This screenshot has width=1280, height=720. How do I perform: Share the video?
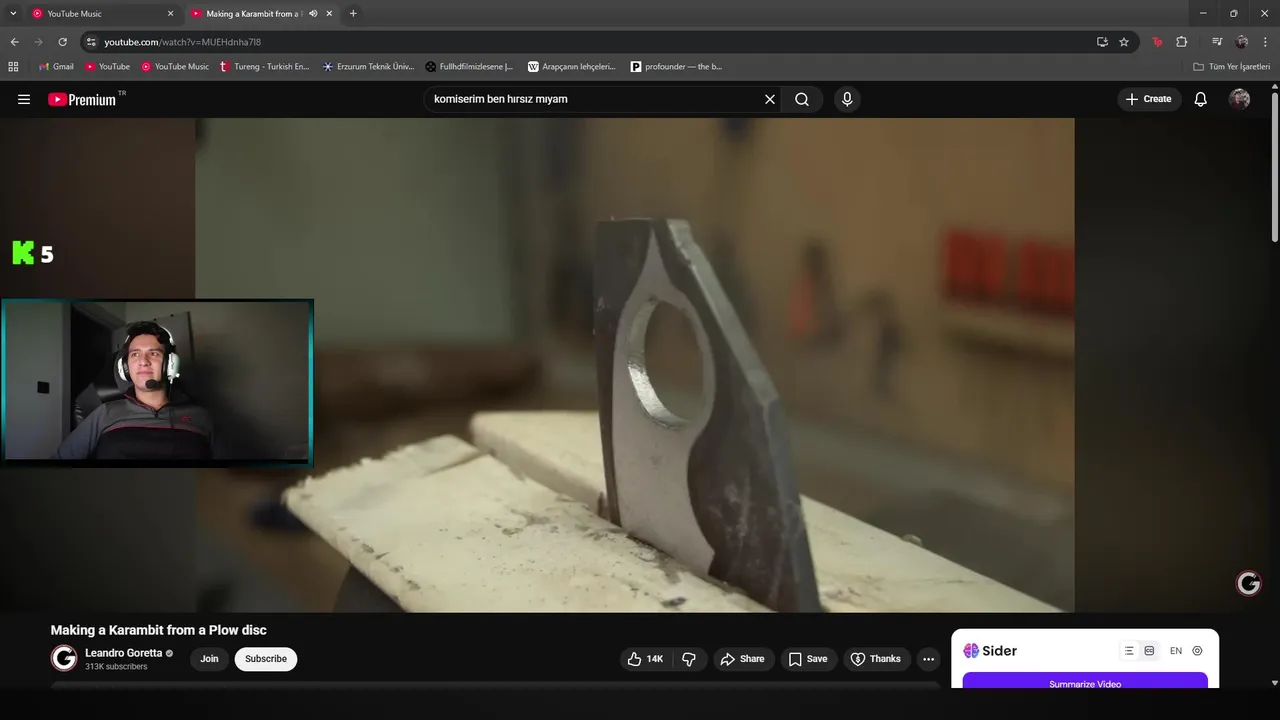742,659
